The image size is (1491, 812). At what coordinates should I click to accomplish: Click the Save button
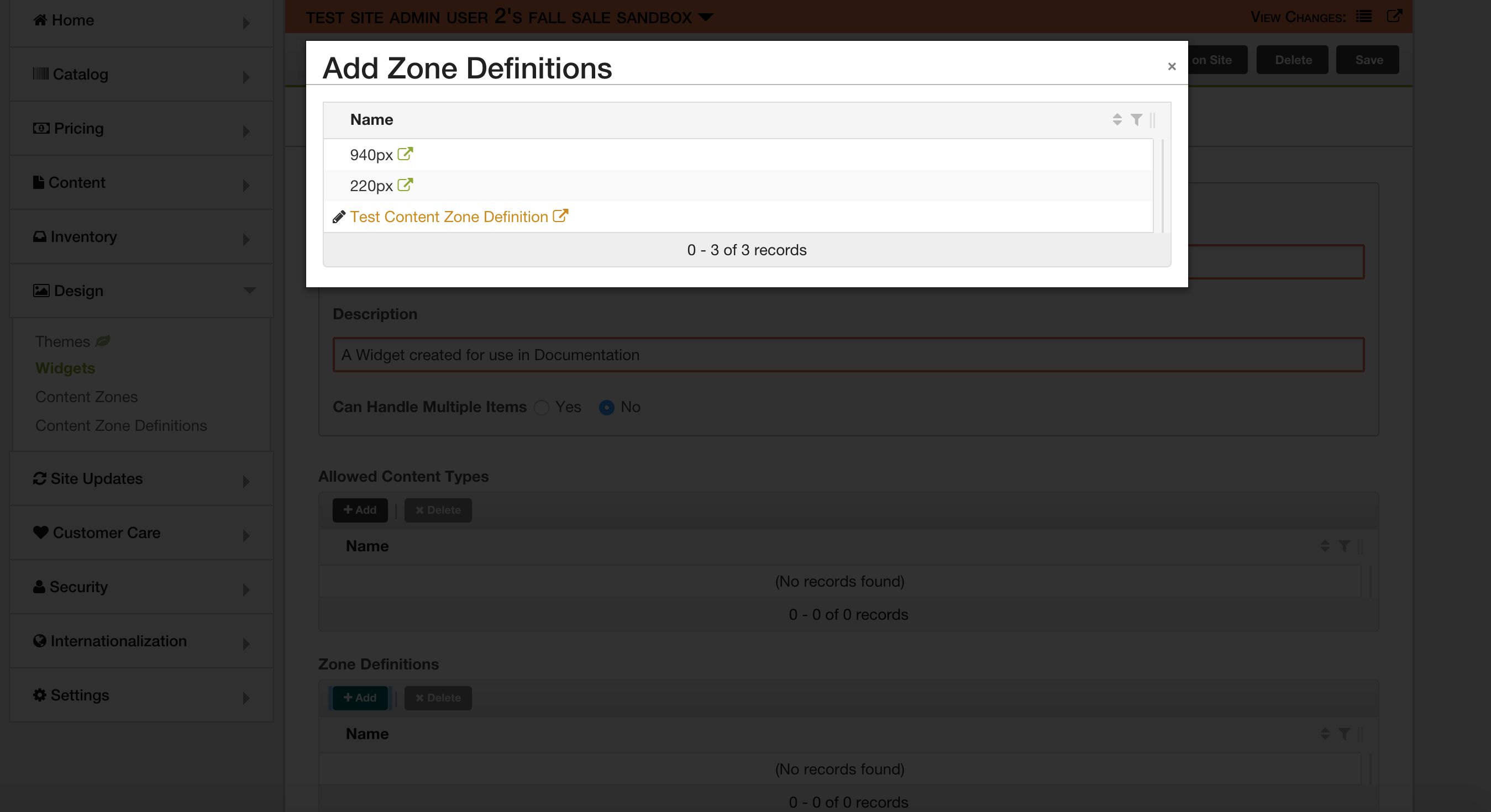tap(1368, 60)
